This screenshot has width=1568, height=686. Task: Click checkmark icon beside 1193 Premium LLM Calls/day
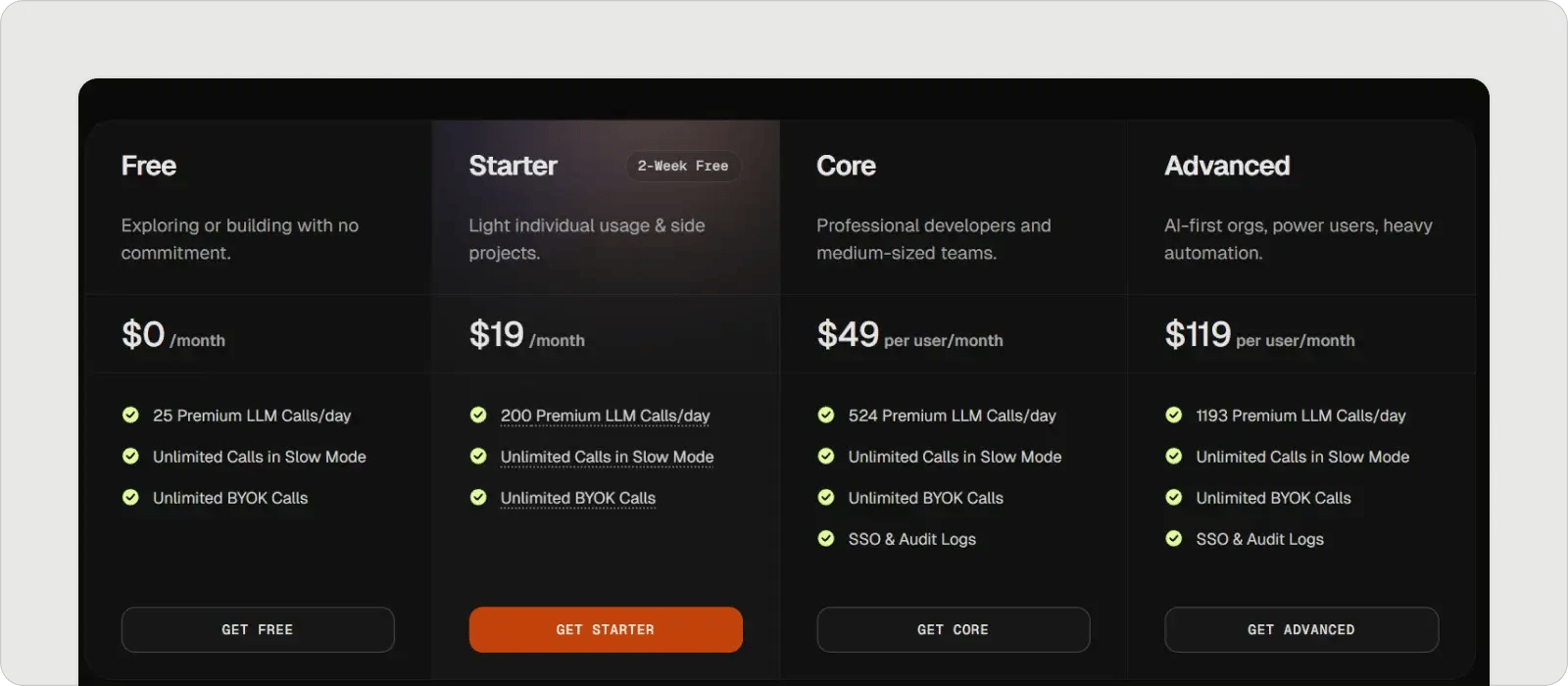tap(1173, 415)
